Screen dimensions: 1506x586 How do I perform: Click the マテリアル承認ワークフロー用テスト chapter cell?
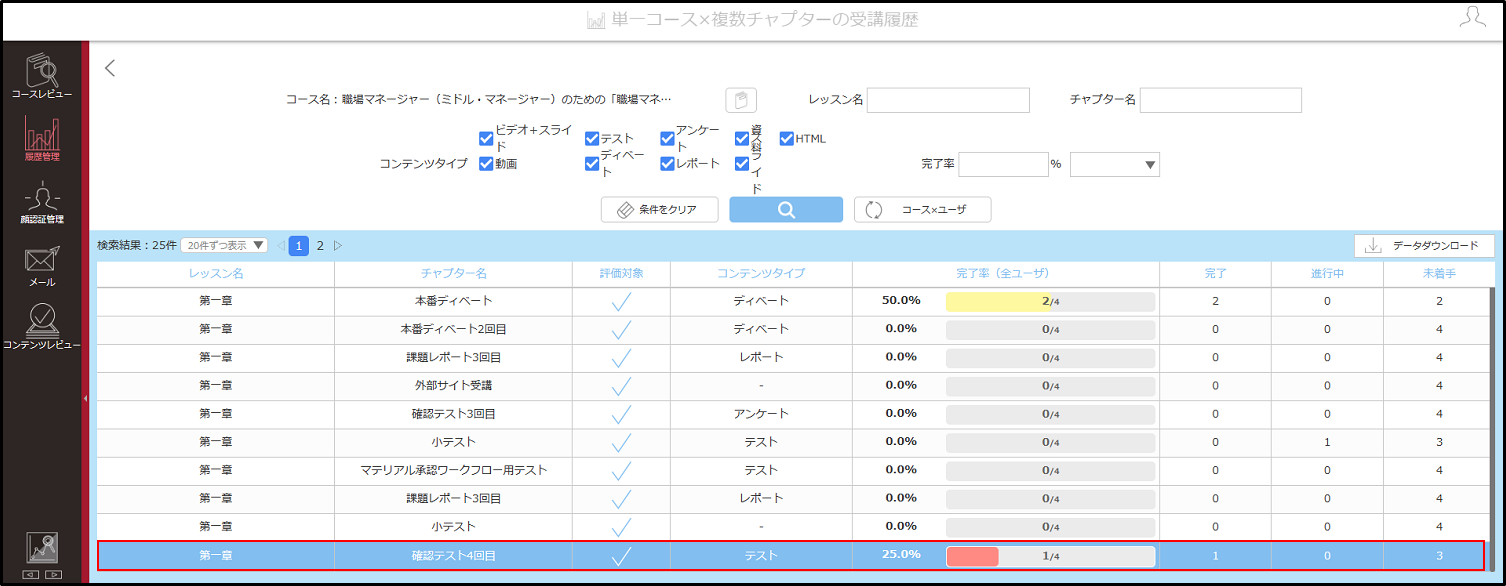tap(453, 469)
